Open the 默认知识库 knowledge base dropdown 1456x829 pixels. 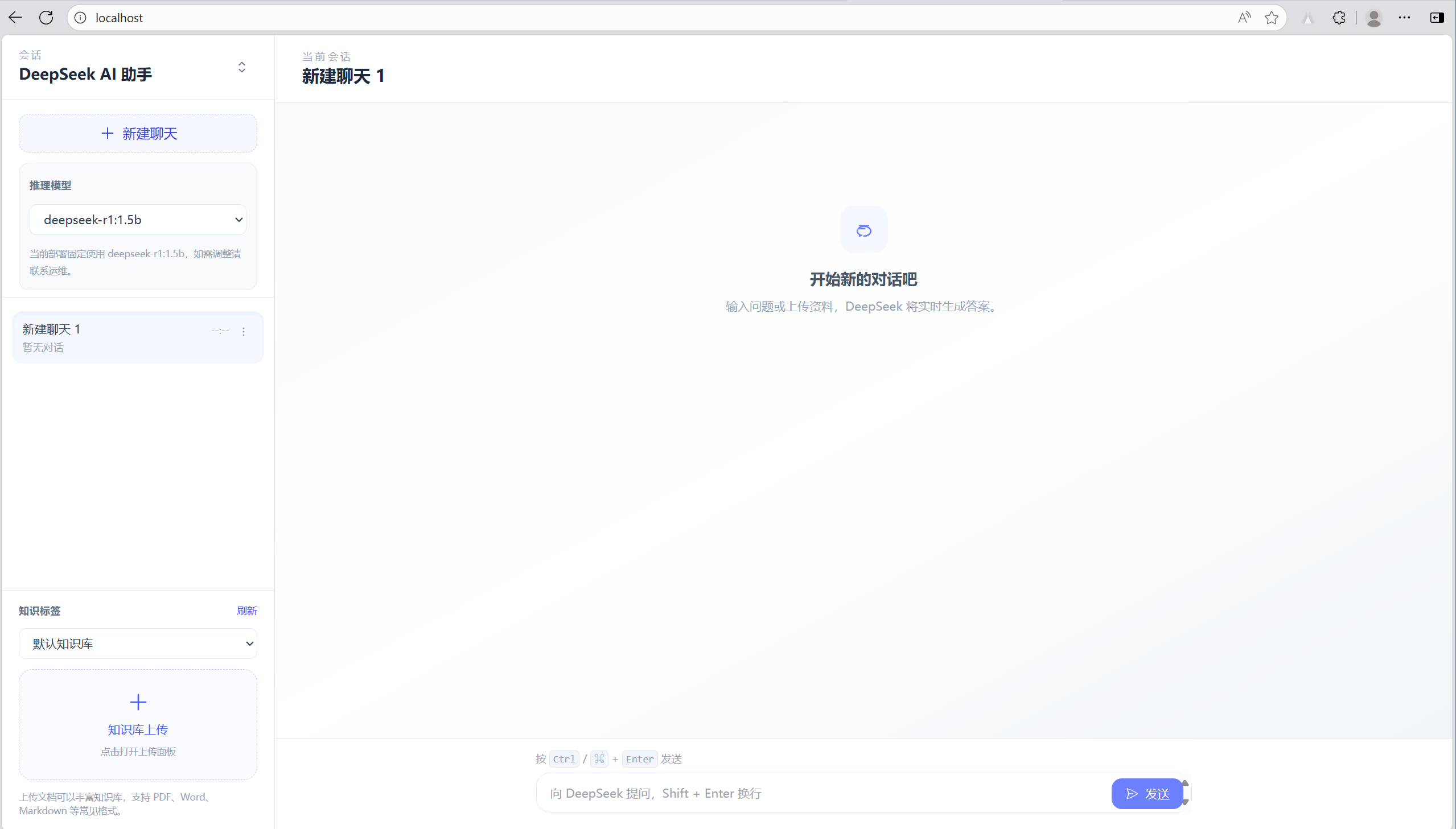[138, 644]
